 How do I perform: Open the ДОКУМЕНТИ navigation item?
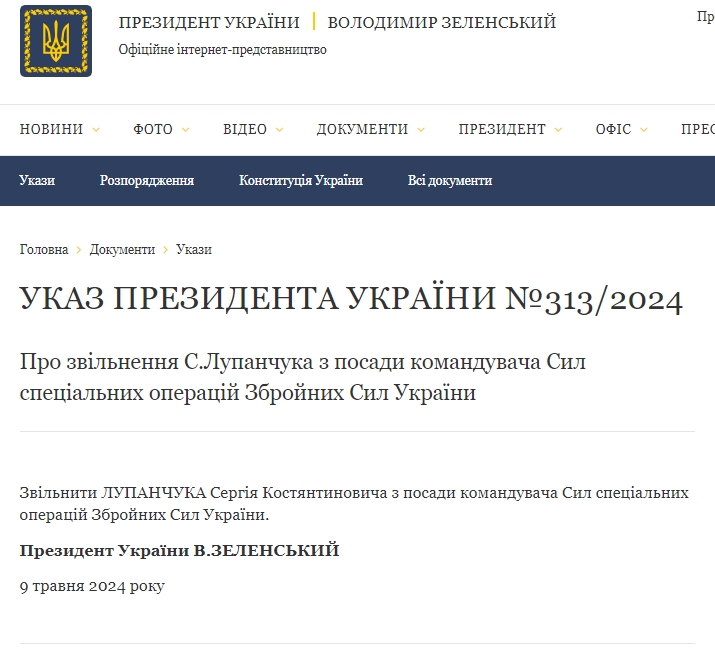click(x=362, y=129)
